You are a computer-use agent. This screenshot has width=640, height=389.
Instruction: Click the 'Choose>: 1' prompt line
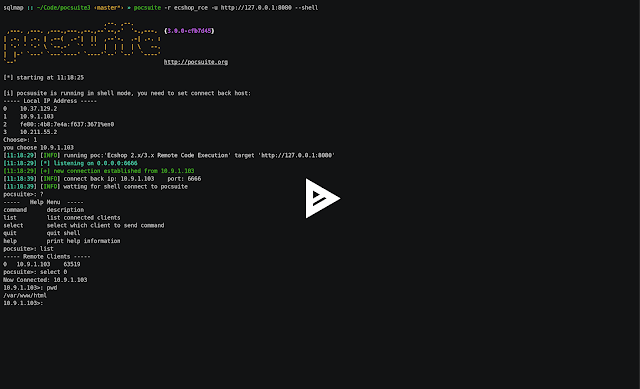20,140
